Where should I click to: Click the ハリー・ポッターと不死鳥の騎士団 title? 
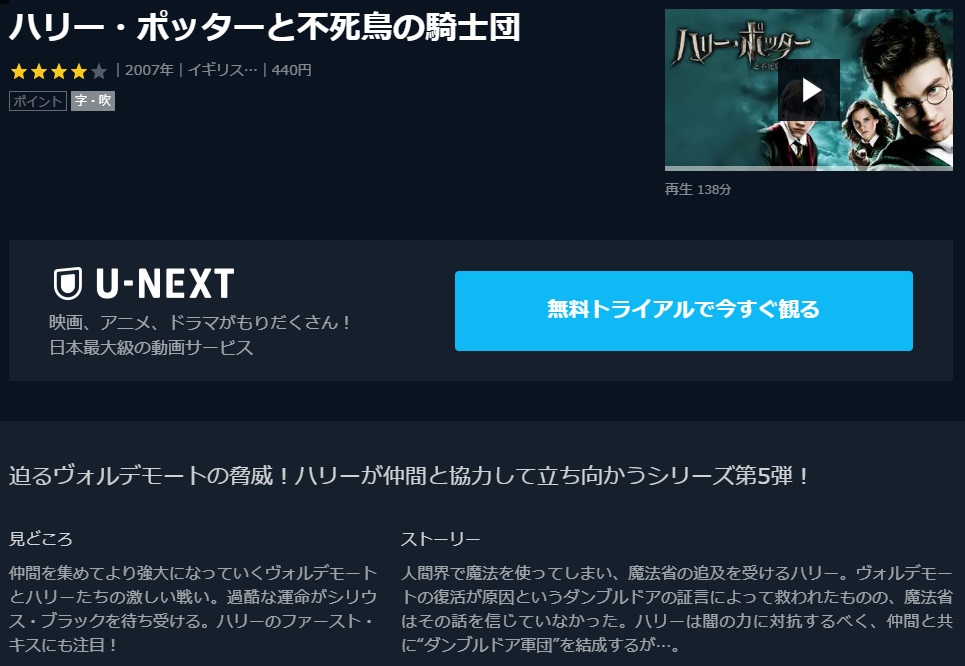pyautogui.click(x=265, y=28)
